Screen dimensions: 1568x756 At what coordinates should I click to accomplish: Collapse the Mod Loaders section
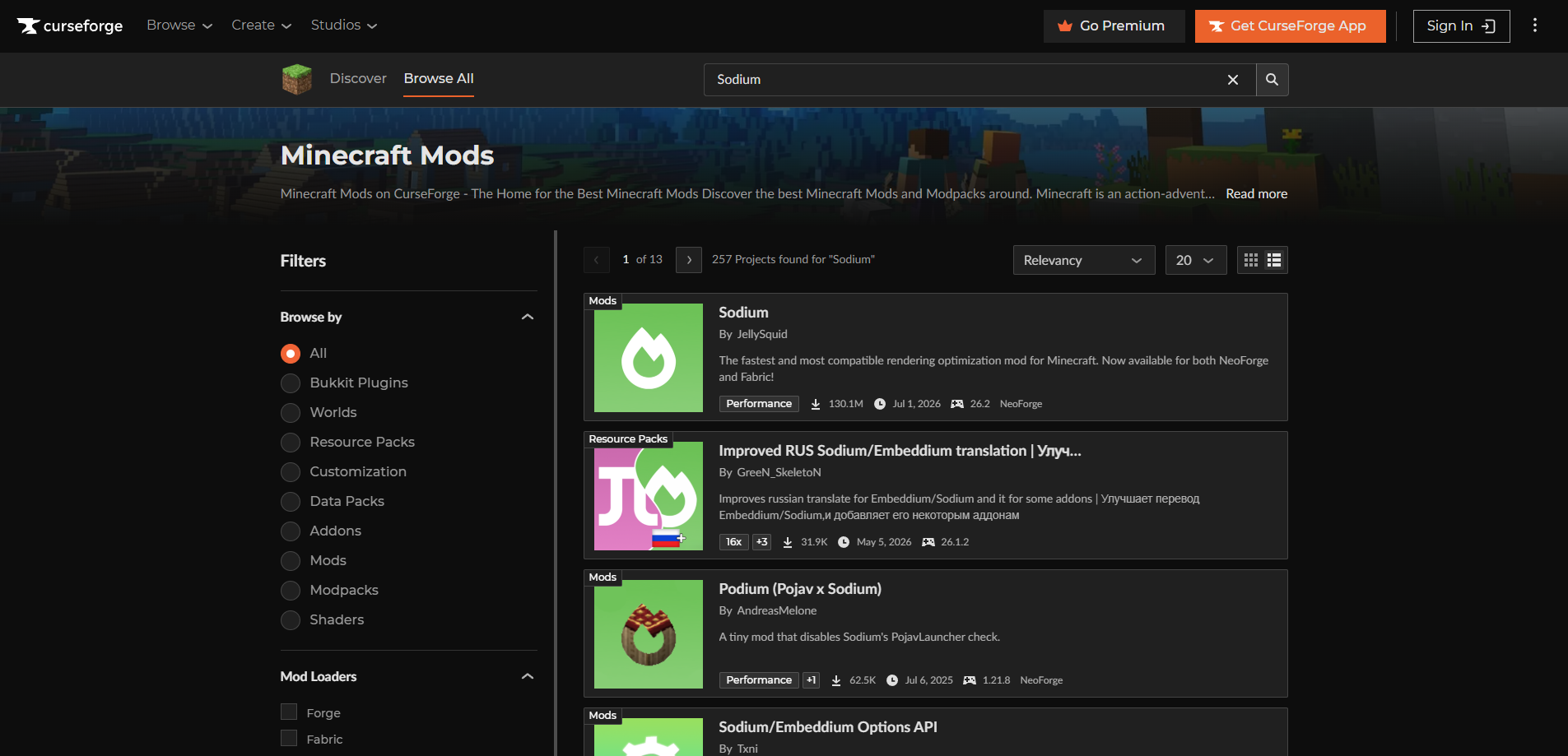(x=528, y=677)
